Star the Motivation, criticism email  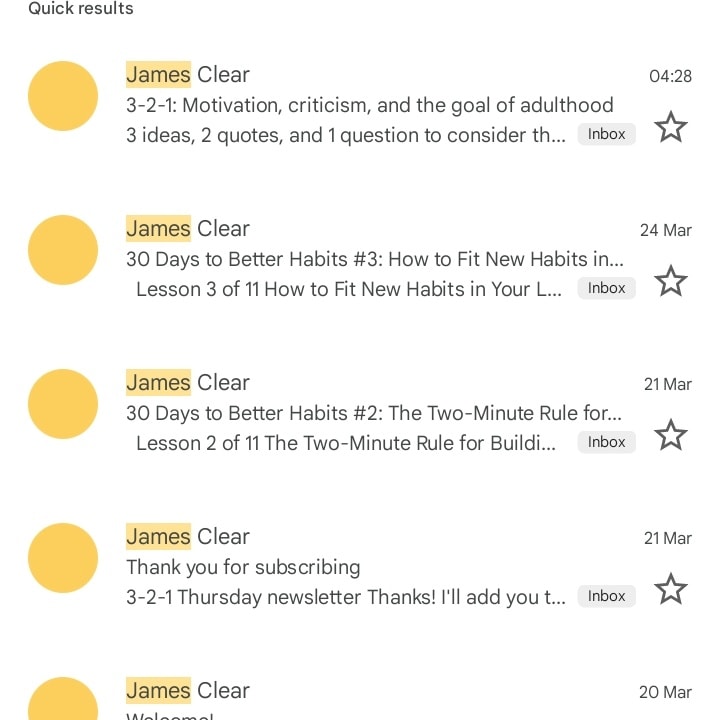[x=670, y=127]
